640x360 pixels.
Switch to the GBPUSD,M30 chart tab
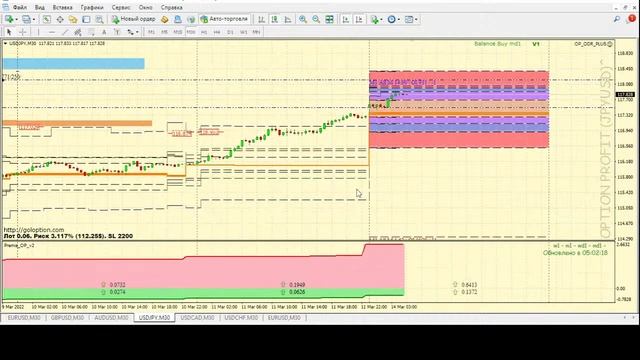coord(67,318)
